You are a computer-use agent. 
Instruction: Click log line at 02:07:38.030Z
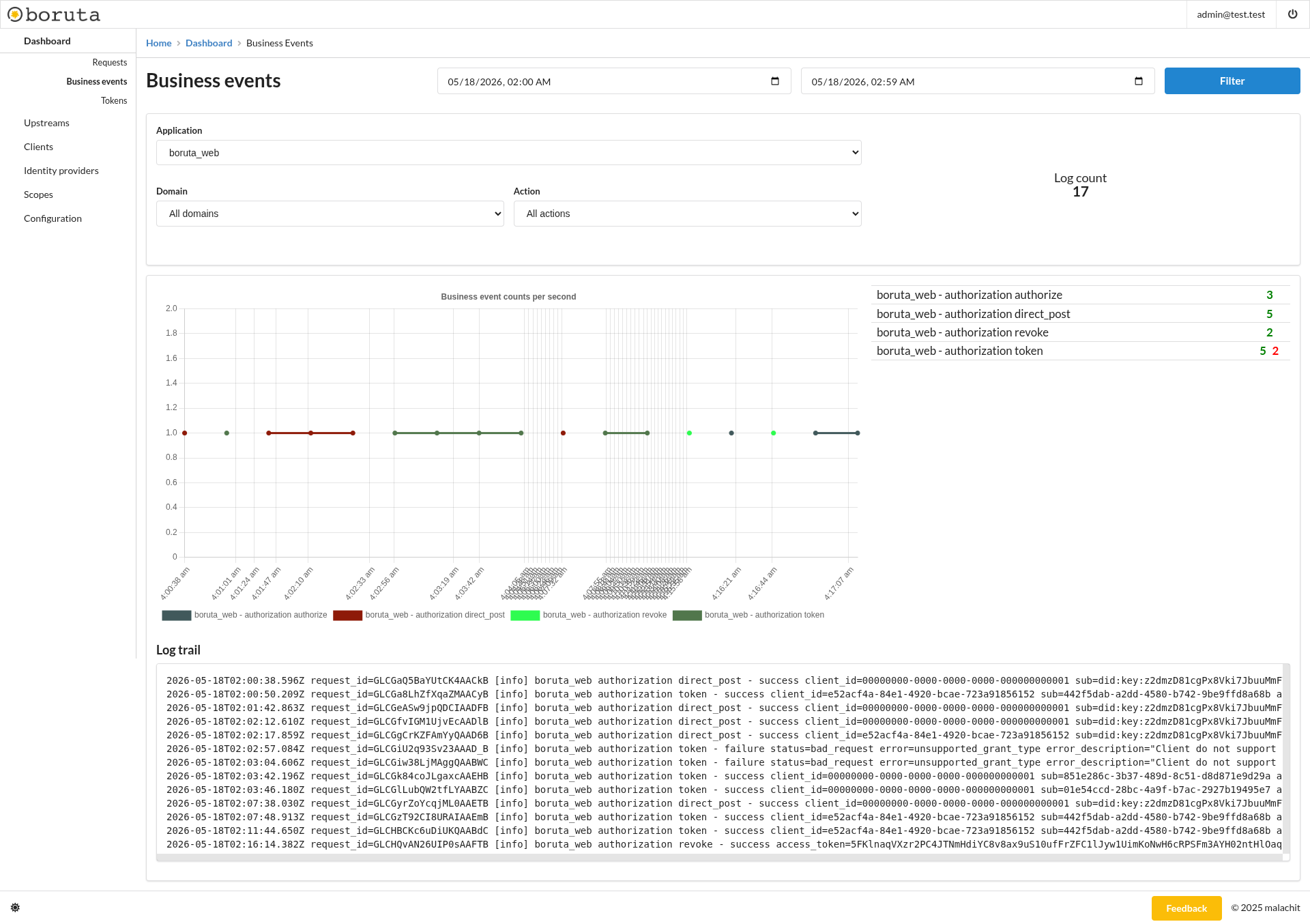pyautogui.click(x=724, y=803)
